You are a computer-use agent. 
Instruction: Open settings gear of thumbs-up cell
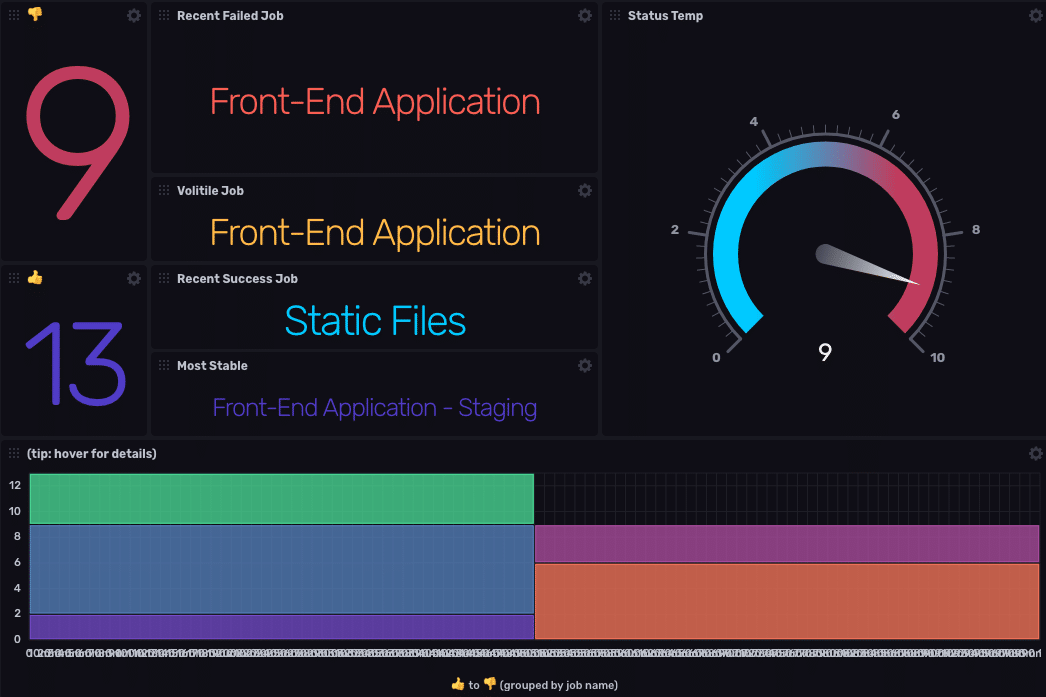[134, 278]
